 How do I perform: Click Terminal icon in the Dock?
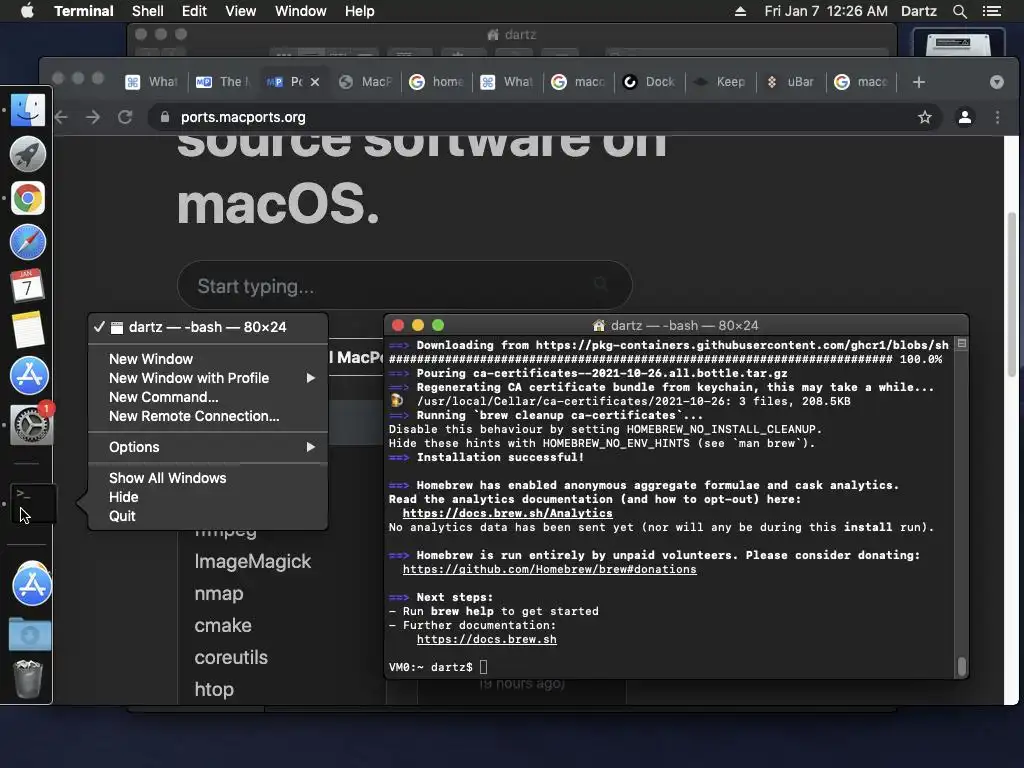click(32, 504)
